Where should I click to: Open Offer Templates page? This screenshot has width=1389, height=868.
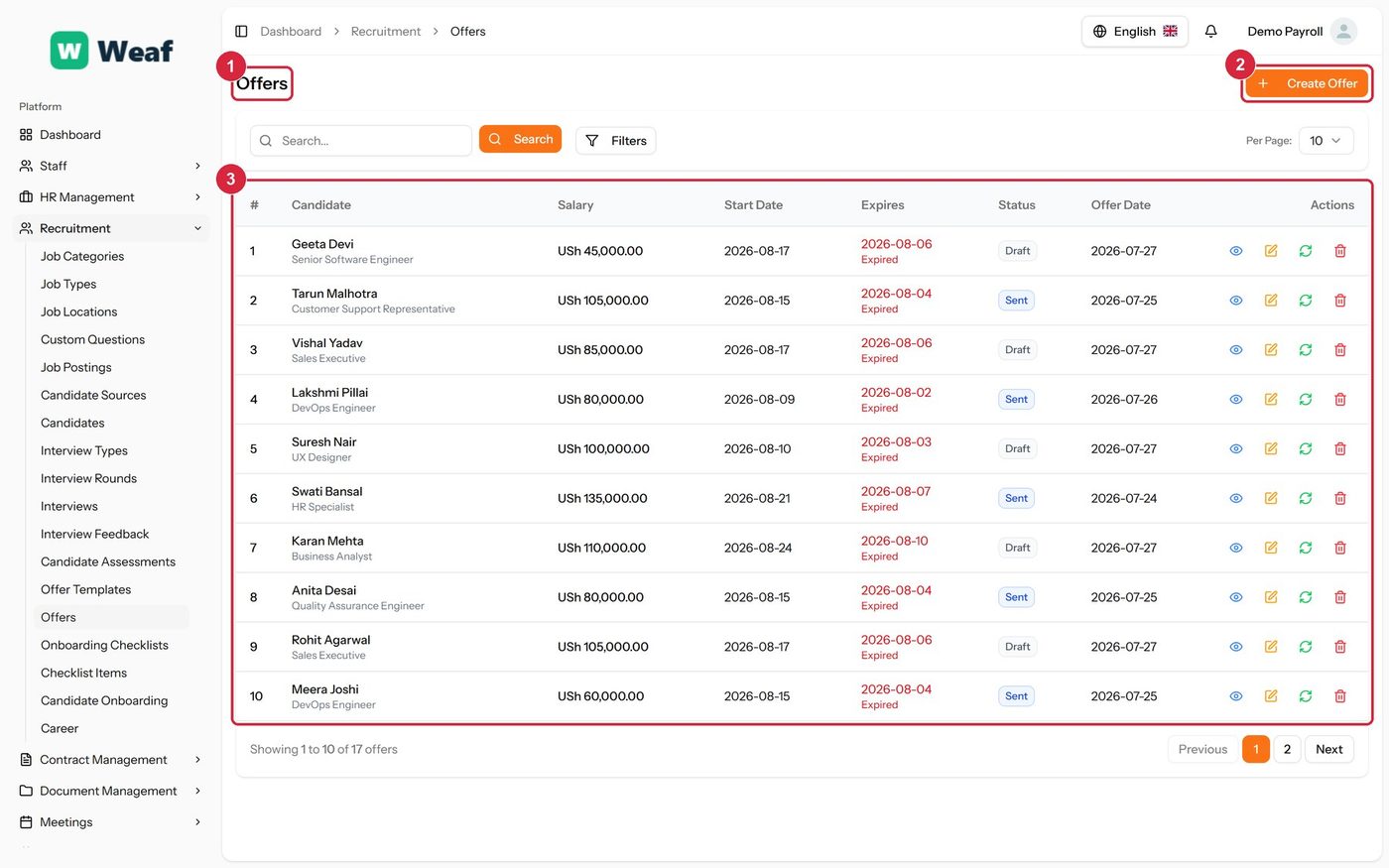pos(85,589)
